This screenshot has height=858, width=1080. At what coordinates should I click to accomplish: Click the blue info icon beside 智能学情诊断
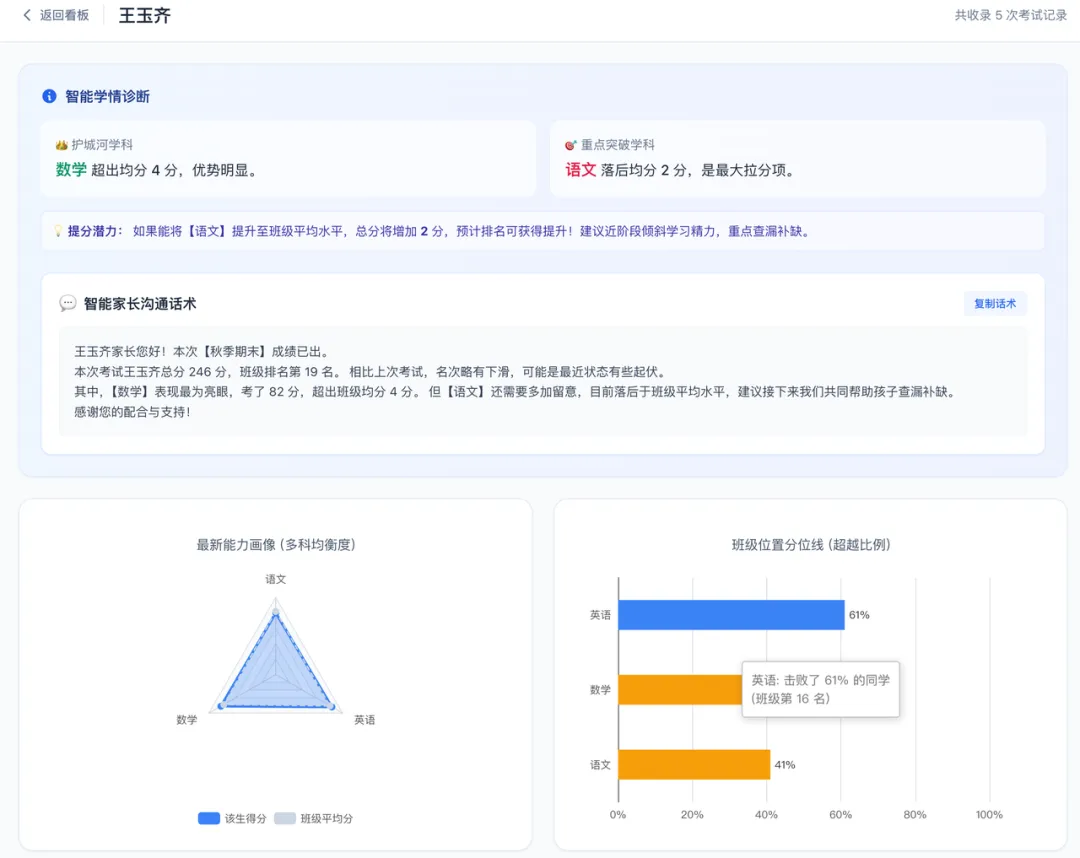(49, 96)
